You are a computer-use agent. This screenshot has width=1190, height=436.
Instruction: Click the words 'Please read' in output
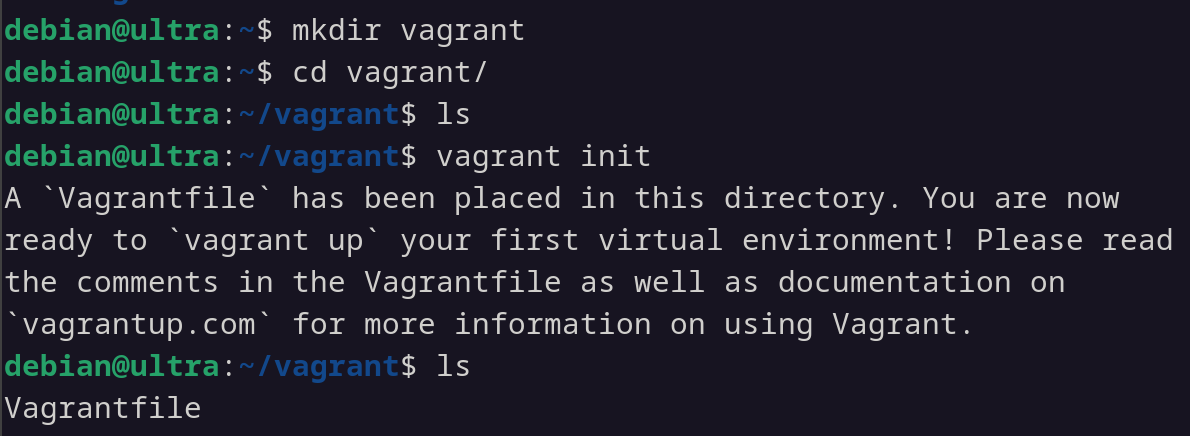coord(1075,242)
